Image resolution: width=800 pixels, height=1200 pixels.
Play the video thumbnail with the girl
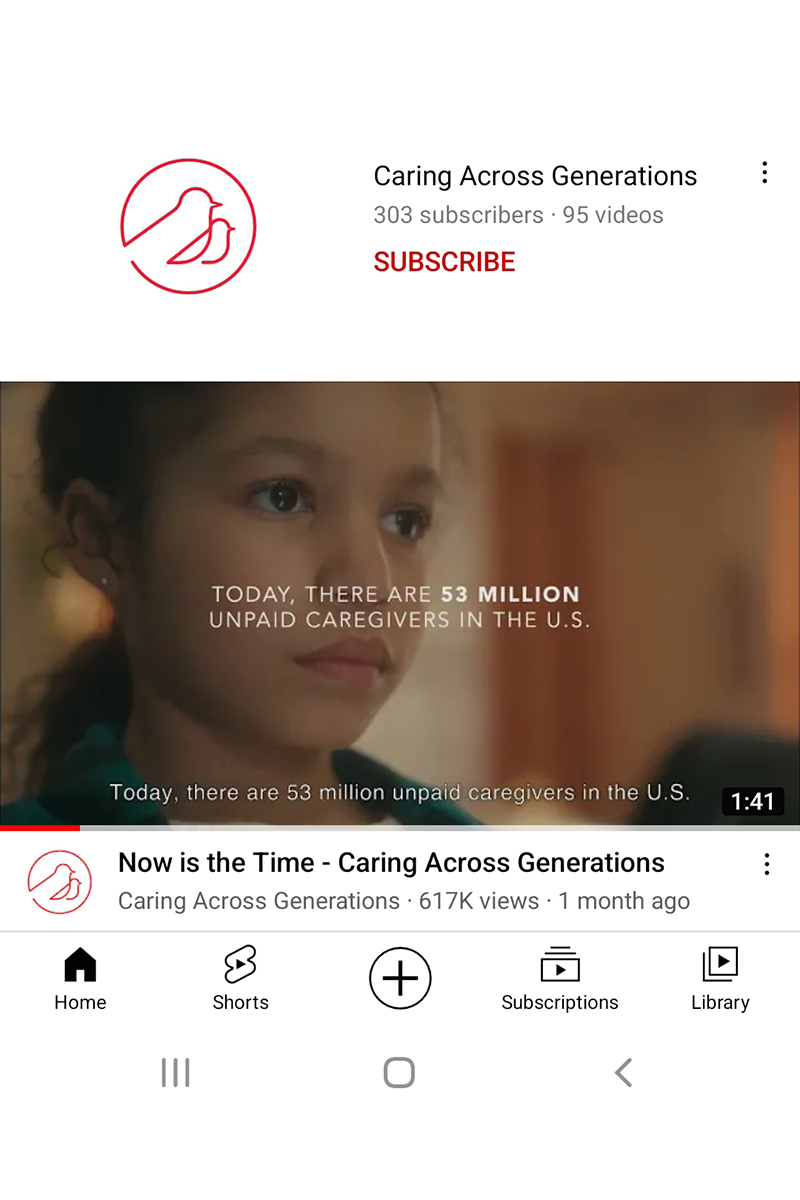pyautogui.click(x=400, y=603)
